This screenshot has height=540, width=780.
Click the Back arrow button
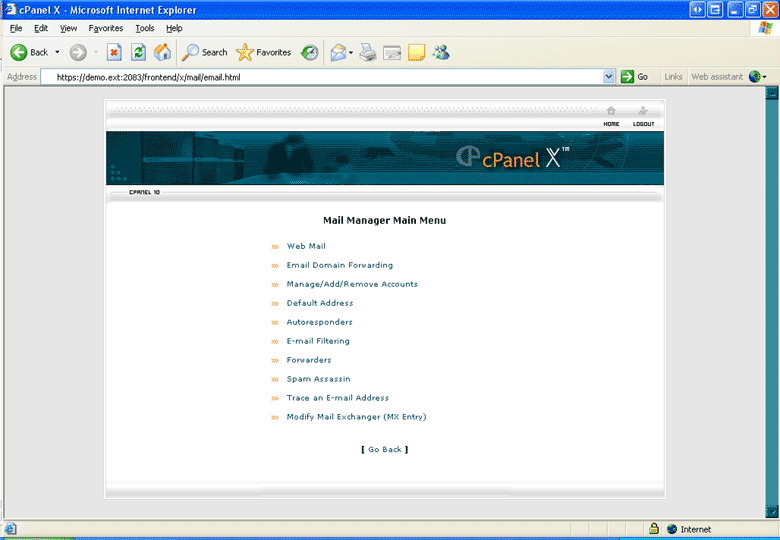[29, 52]
